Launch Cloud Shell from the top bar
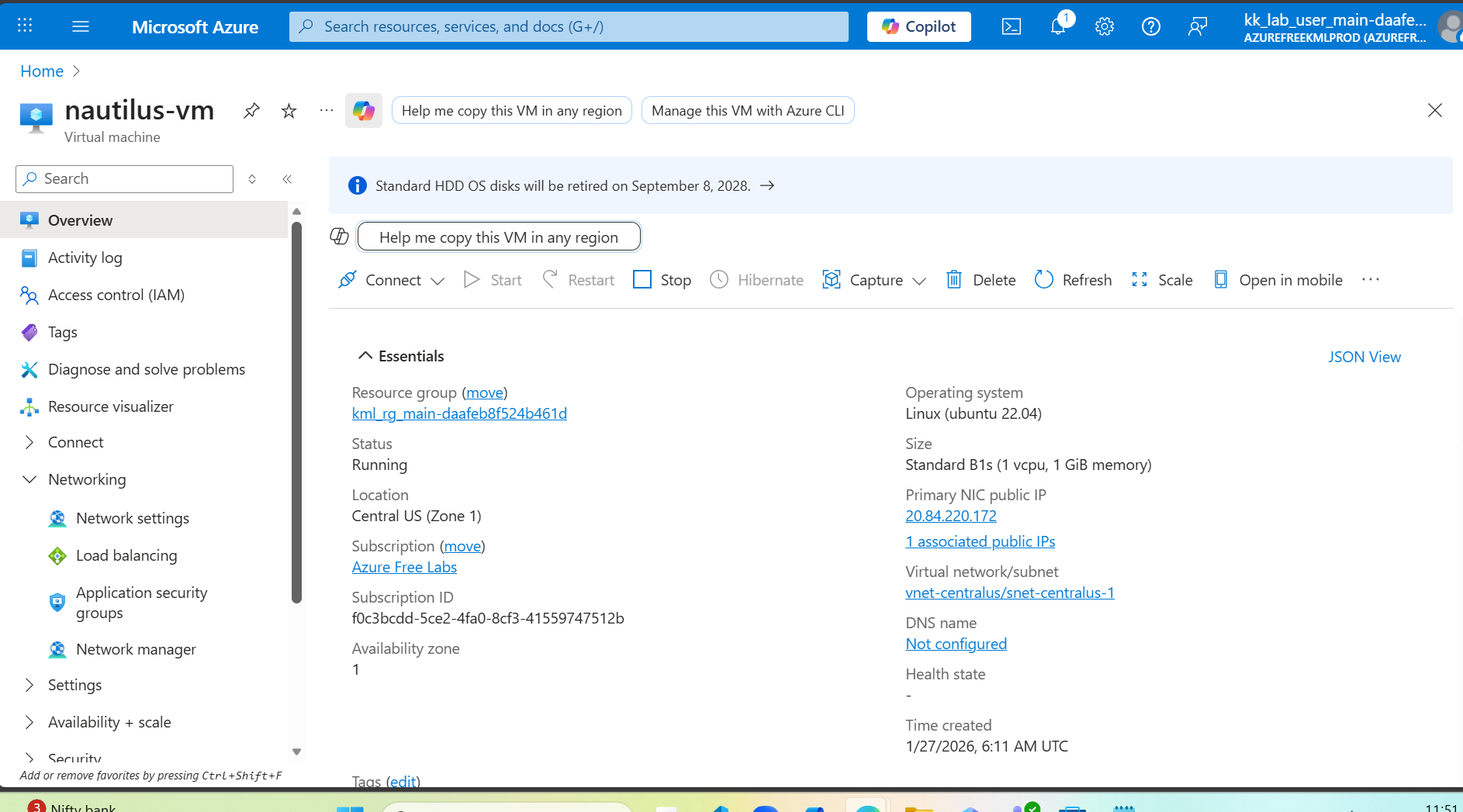 [1012, 26]
